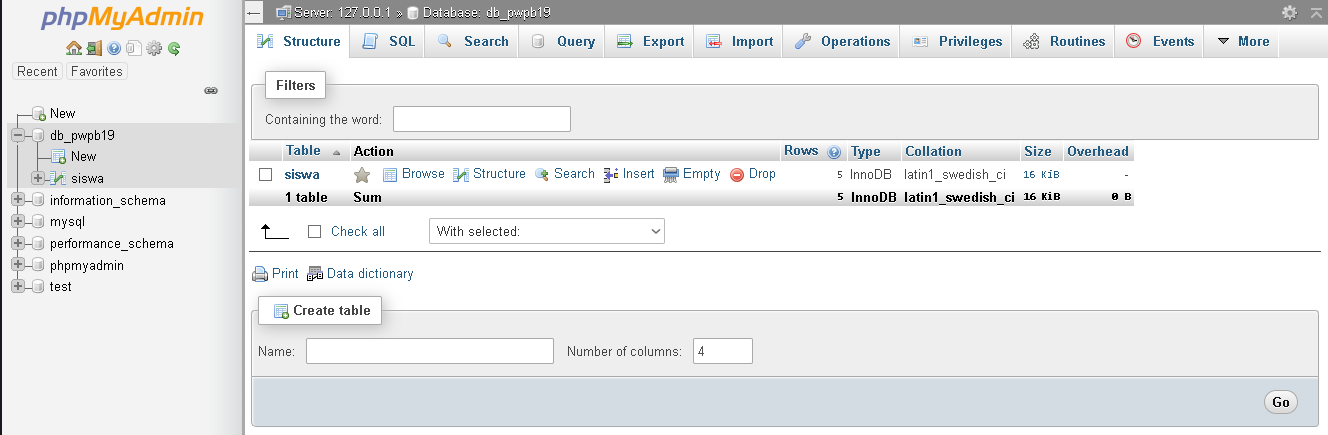This screenshot has height=435, width=1328.
Task: Tick the Check all checkbox
Action: coord(315,231)
